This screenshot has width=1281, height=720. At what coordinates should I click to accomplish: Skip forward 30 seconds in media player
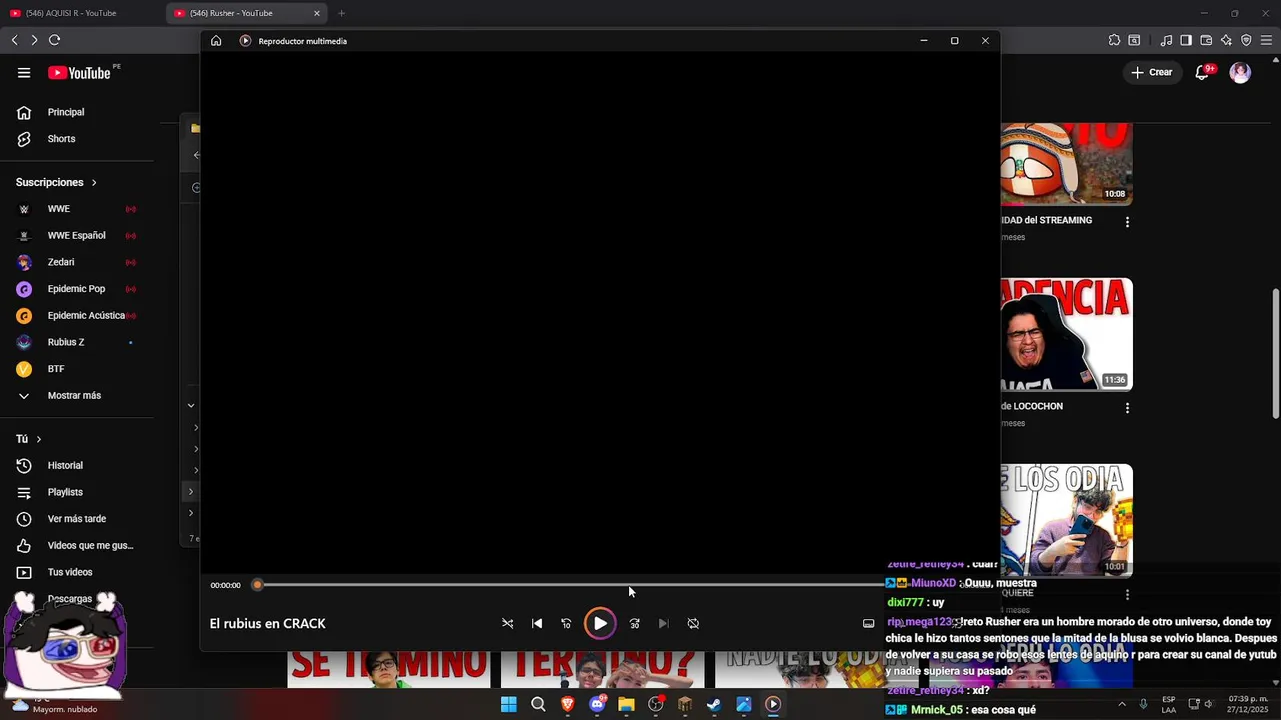point(634,623)
